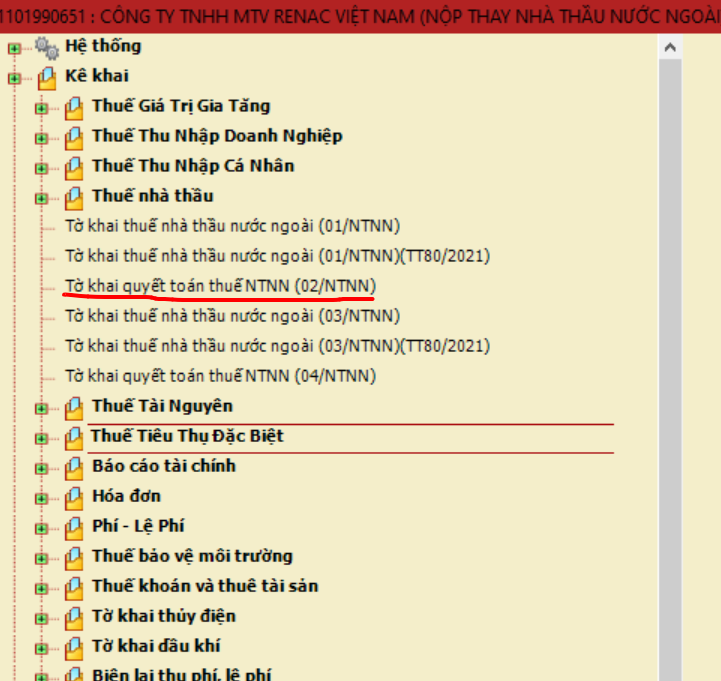Select the Thuế Tiêu Thụ Đặc Biệt item
Viewport: 721px width, 681px height.
[187, 436]
